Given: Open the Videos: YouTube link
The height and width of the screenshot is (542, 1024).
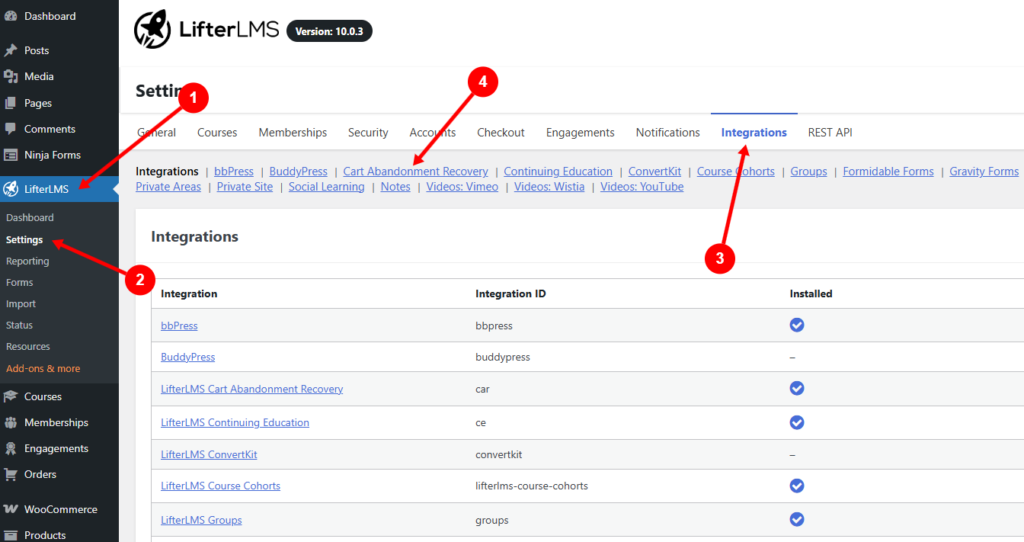Looking at the screenshot, I should click(642, 187).
